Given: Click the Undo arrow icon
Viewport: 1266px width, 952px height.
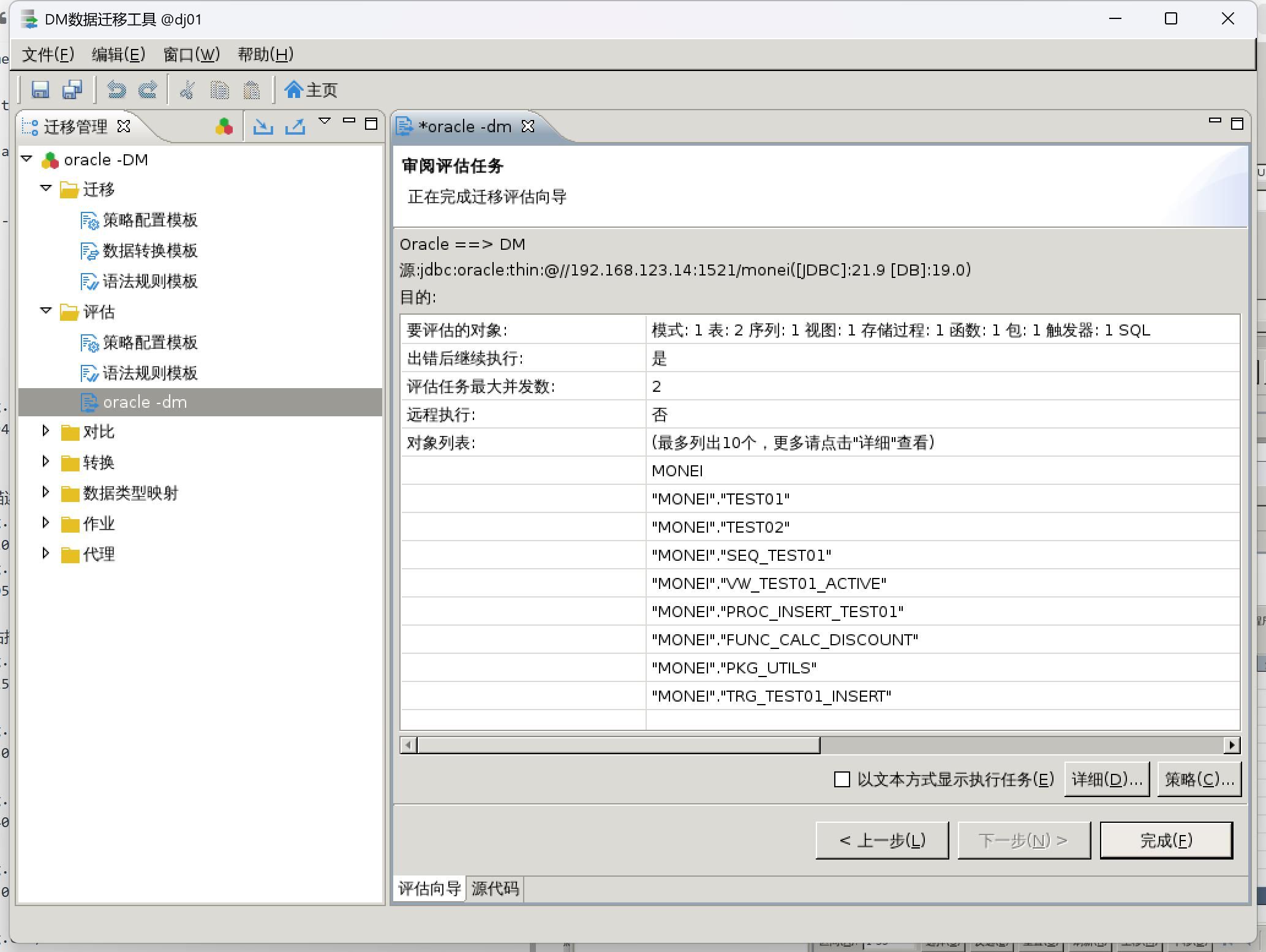Looking at the screenshot, I should point(116,90).
